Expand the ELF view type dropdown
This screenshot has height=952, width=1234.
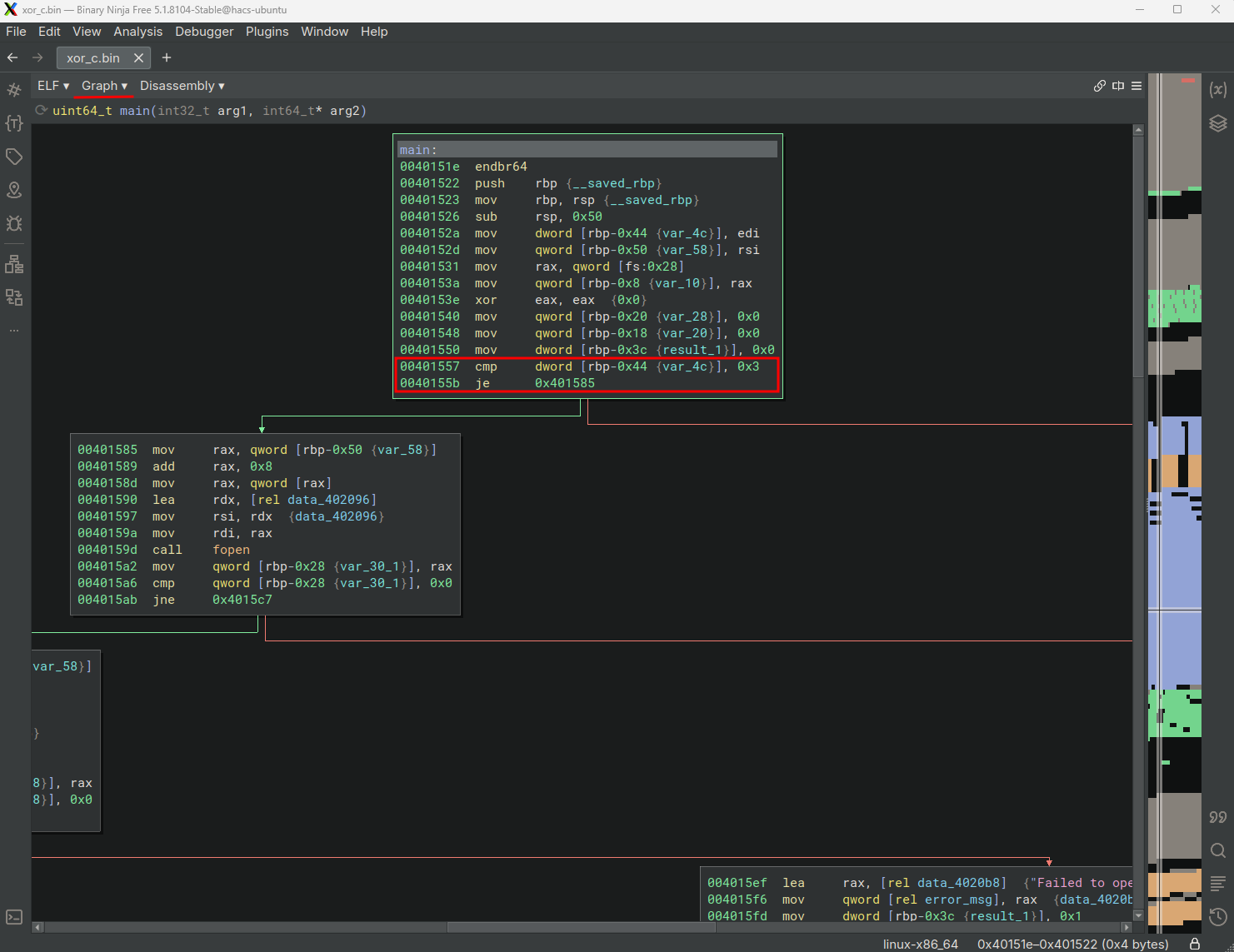click(53, 86)
